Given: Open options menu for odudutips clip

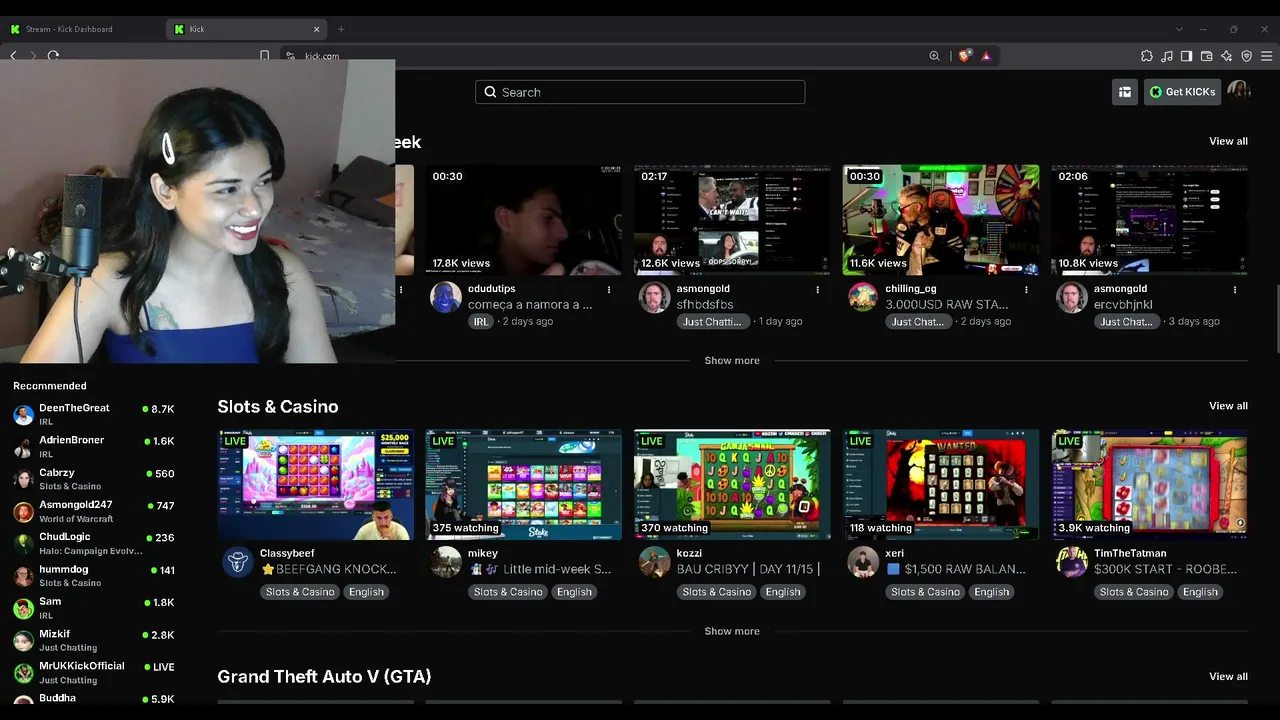Looking at the screenshot, I should (x=609, y=290).
